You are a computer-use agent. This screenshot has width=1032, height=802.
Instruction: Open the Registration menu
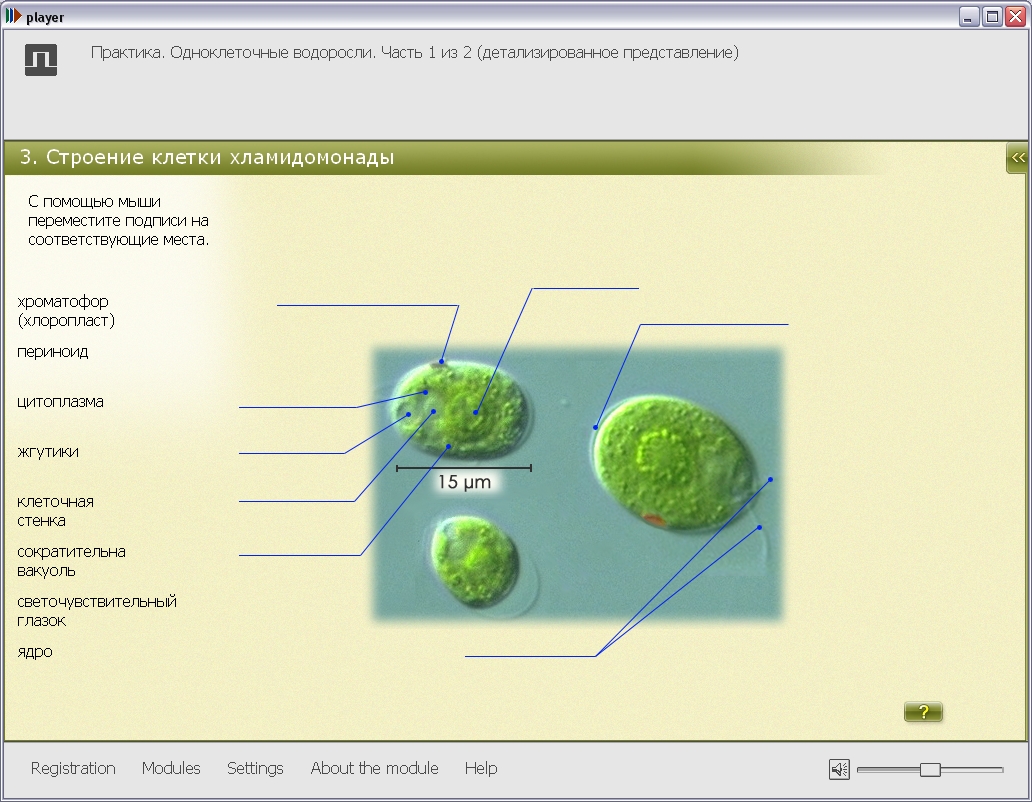tap(73, 768)
